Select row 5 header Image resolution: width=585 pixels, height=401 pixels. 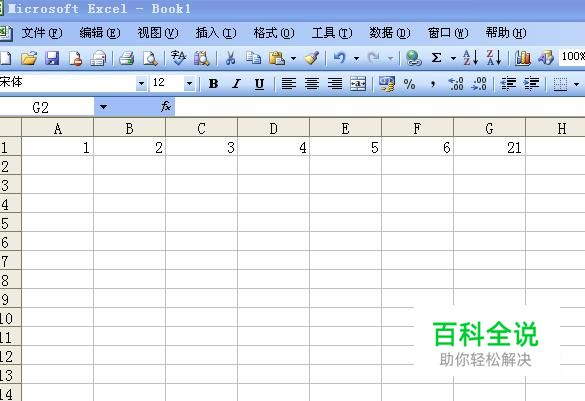(x=10, y=223)
